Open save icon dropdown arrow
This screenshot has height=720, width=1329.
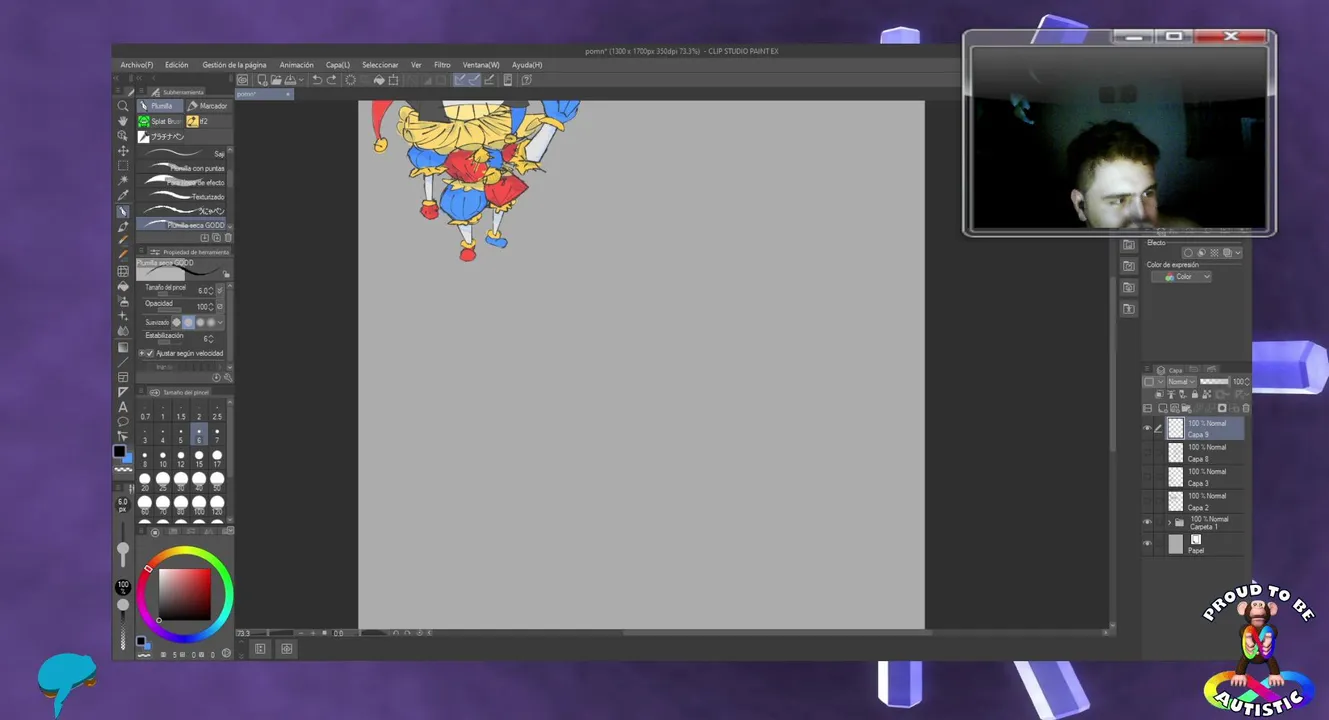click(301, 80)
